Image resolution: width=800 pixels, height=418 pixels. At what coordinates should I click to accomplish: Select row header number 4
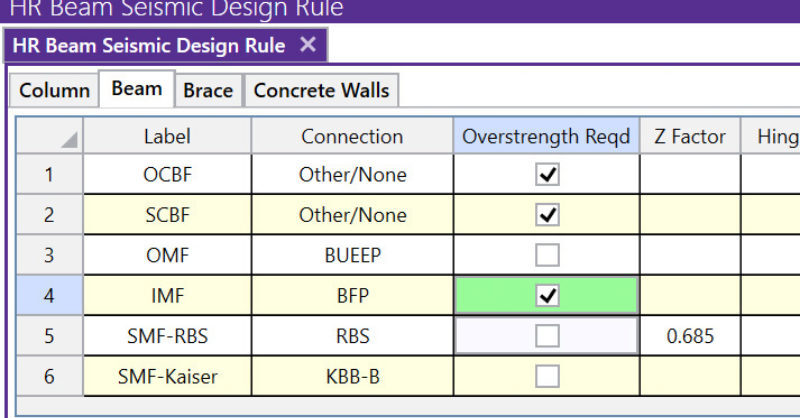49,296
